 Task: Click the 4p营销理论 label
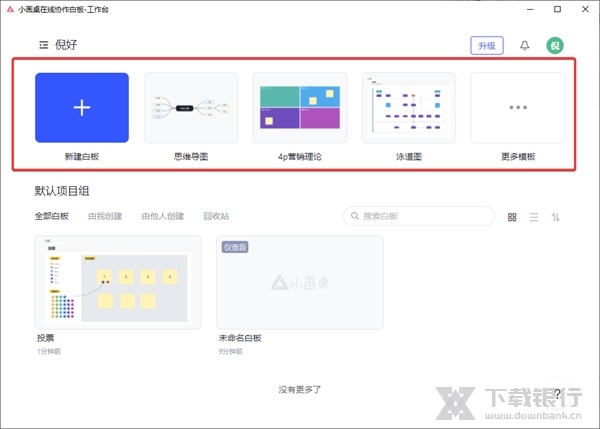coord(300,157)
